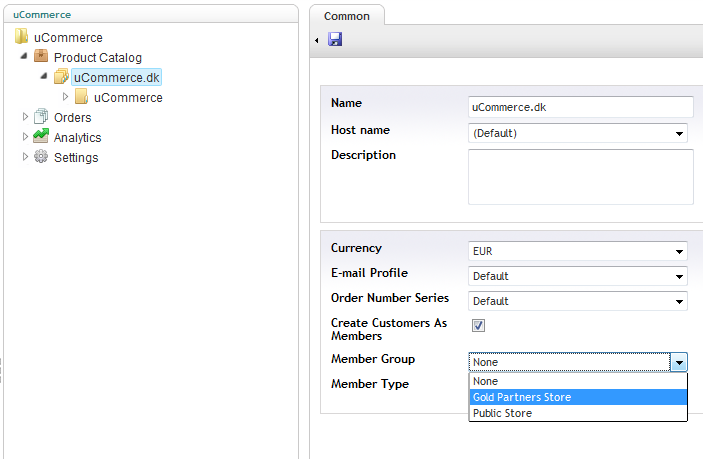Click the Analytics chart icon
This screenshot has width=703, height=459.
(41, 136)
